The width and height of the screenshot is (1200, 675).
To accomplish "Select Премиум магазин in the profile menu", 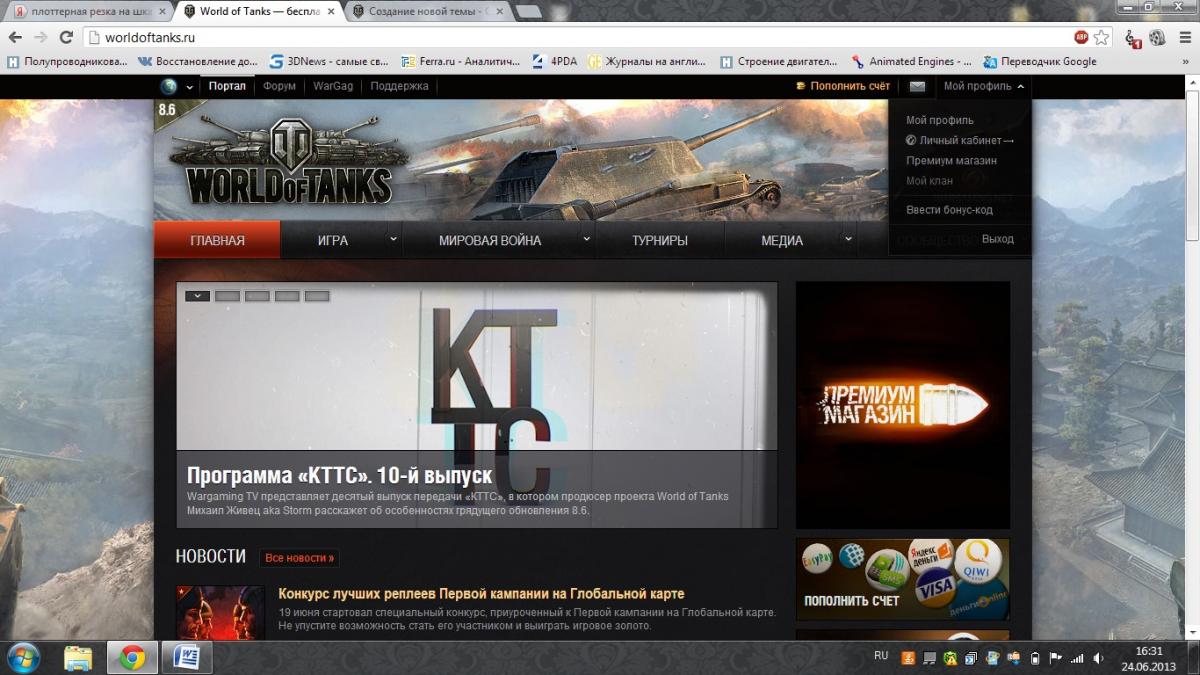I will (x=951, y=160).
